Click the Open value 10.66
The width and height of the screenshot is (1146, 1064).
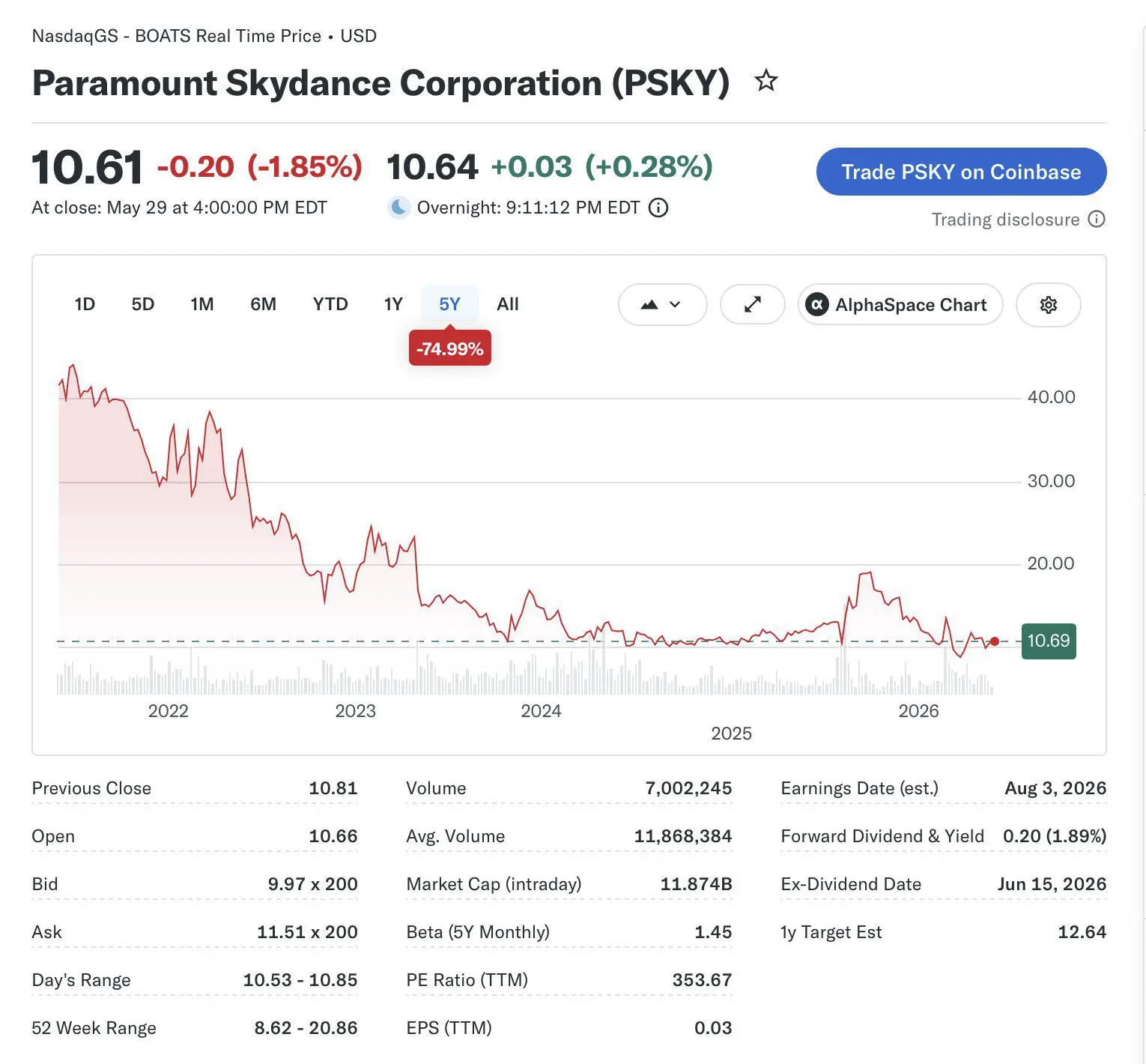pyautogui.click(x=333, y=836)
